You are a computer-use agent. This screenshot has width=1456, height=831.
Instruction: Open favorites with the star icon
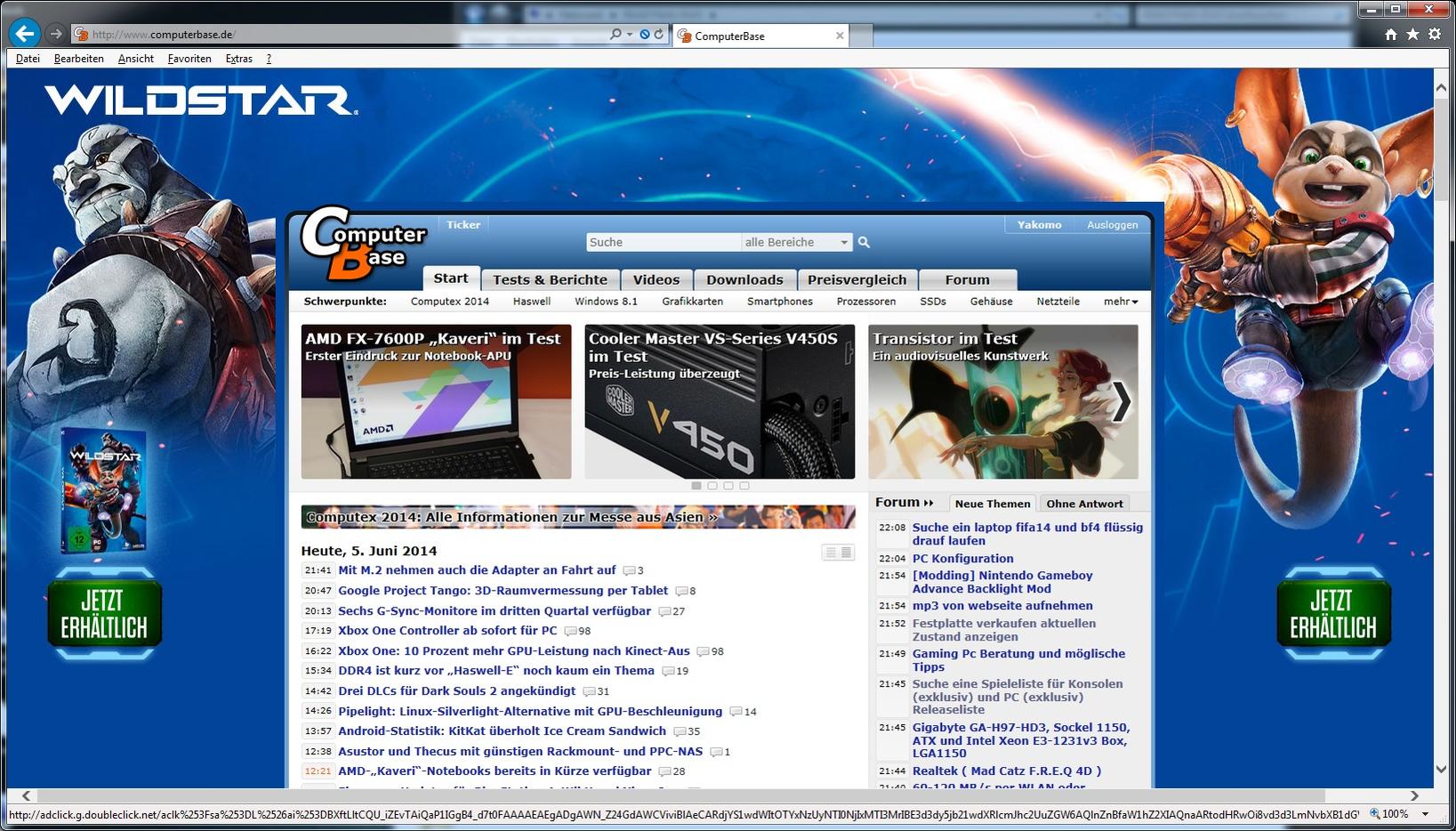coord(1412,35)
